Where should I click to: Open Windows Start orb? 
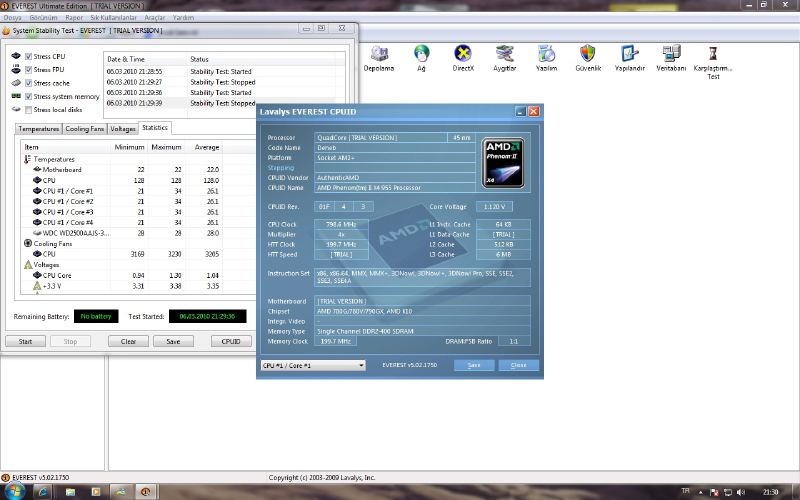(14, 491)
